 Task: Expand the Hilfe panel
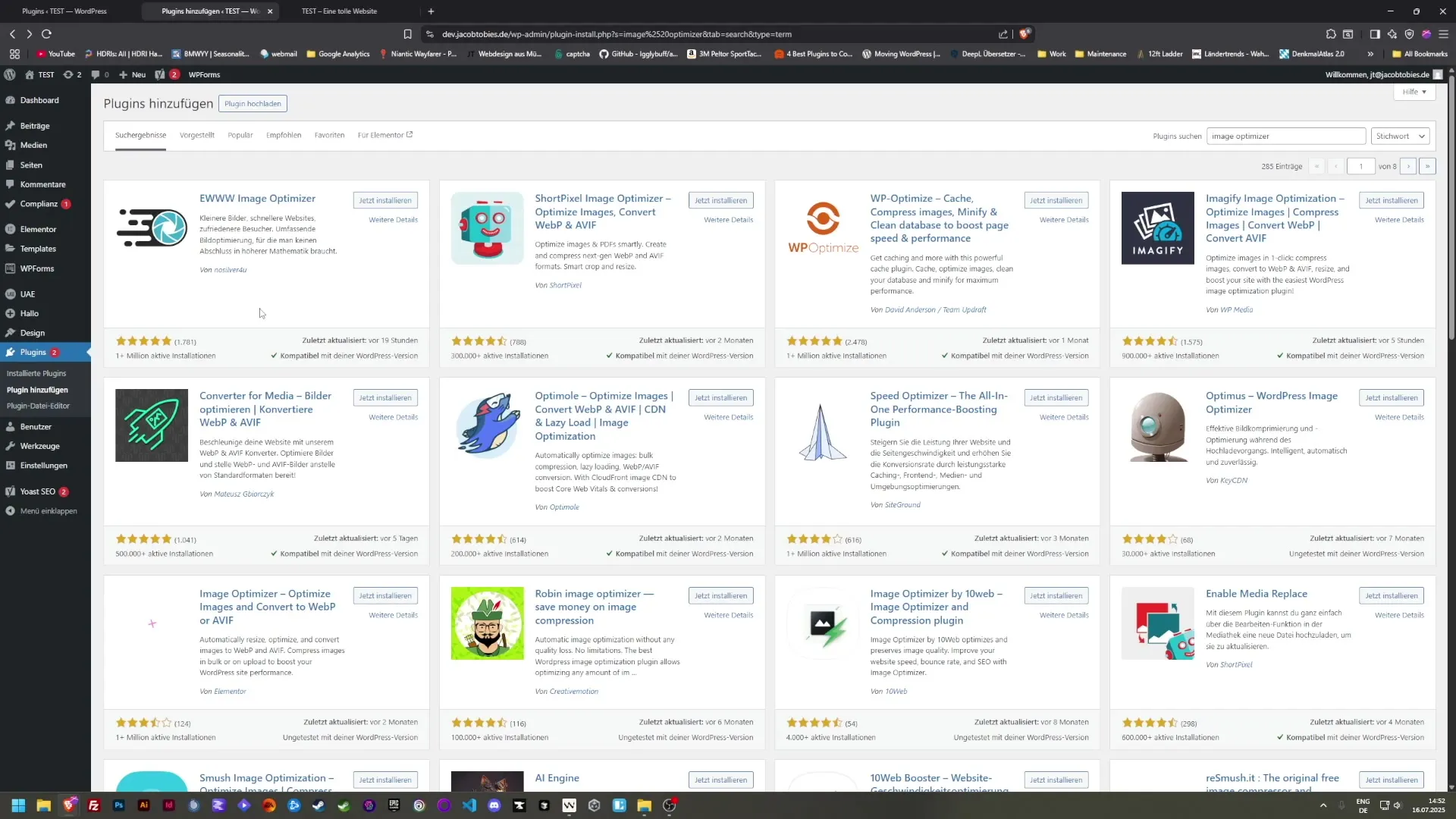[1414, 92]
